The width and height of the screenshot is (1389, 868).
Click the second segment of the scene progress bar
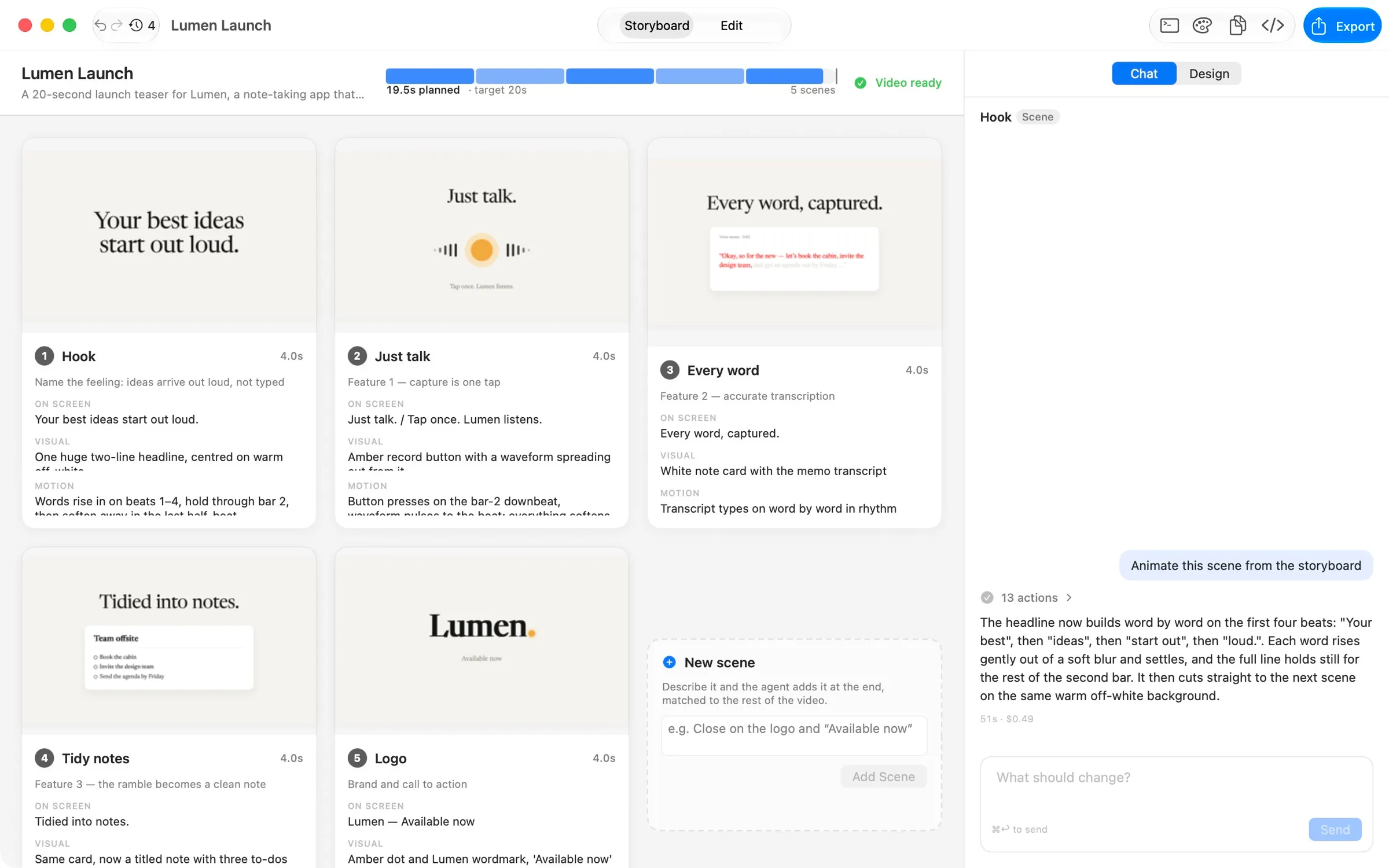(x=520, y=76)
